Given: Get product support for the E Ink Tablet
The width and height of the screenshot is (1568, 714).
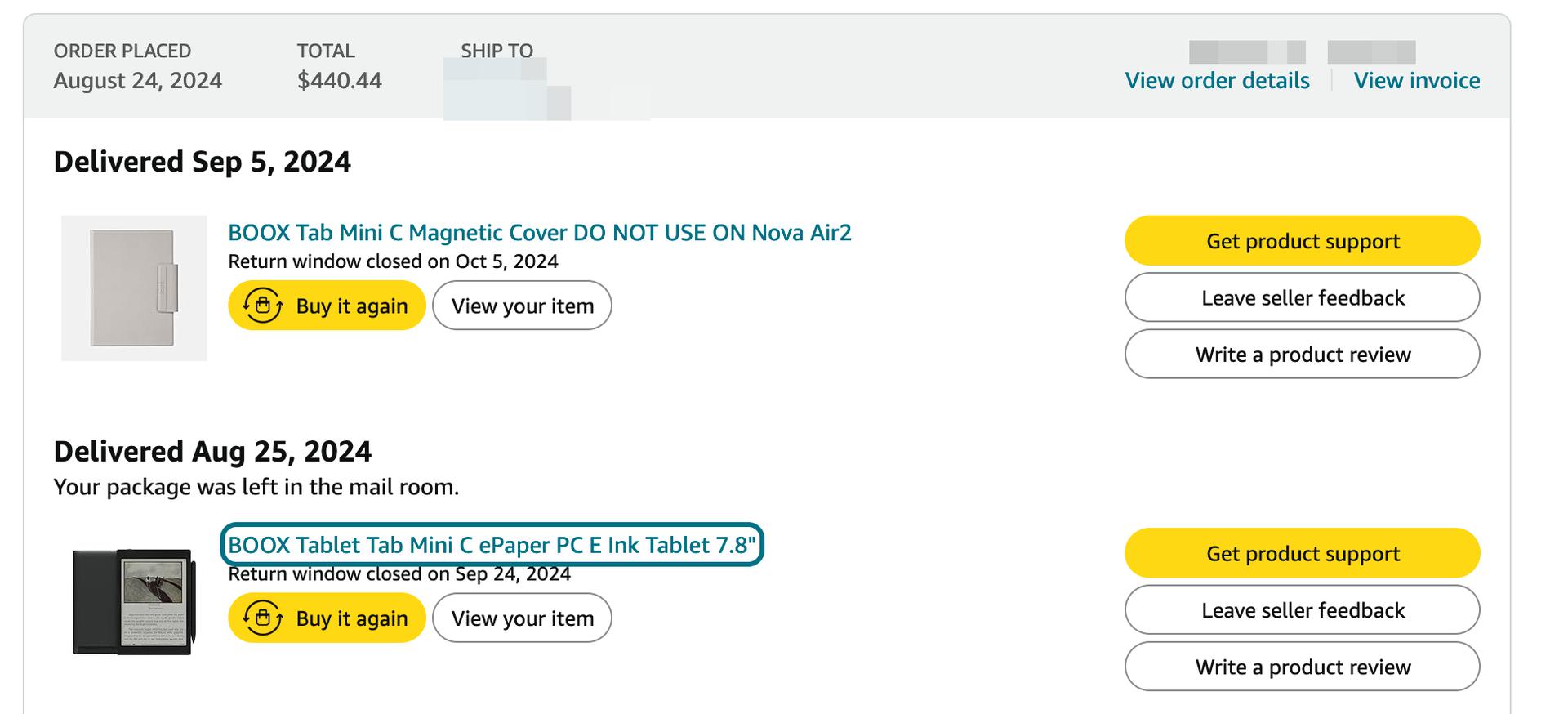Looking at the screenshot, I should [x=1303, y=553].
